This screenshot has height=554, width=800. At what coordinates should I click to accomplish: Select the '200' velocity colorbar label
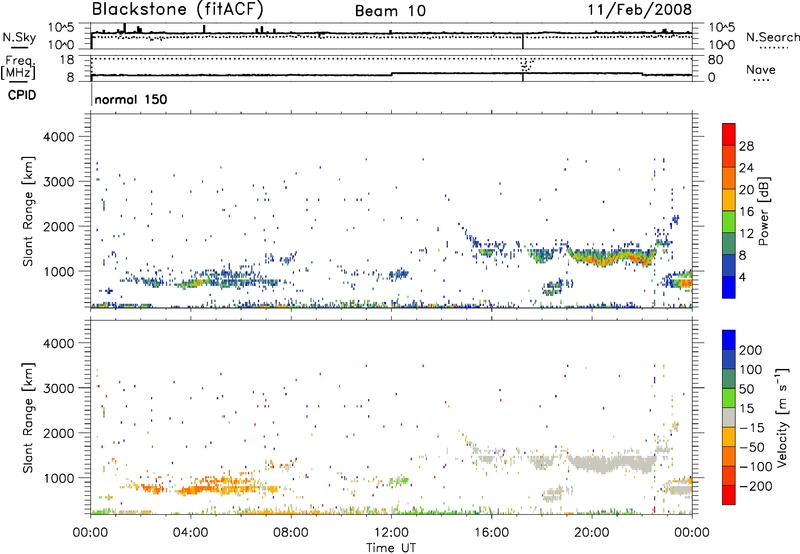point(751,350)
